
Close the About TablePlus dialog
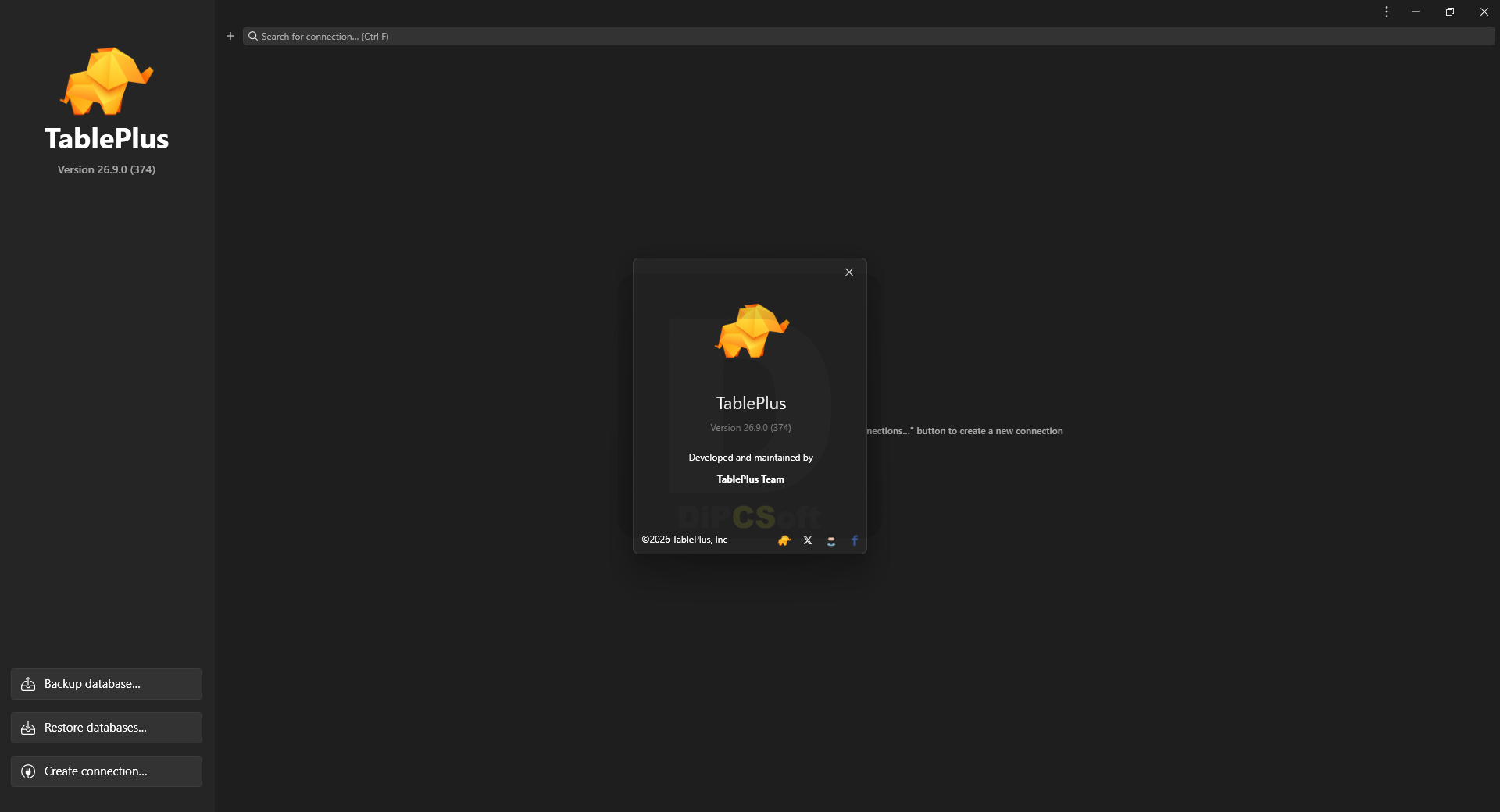click(849, 272)
